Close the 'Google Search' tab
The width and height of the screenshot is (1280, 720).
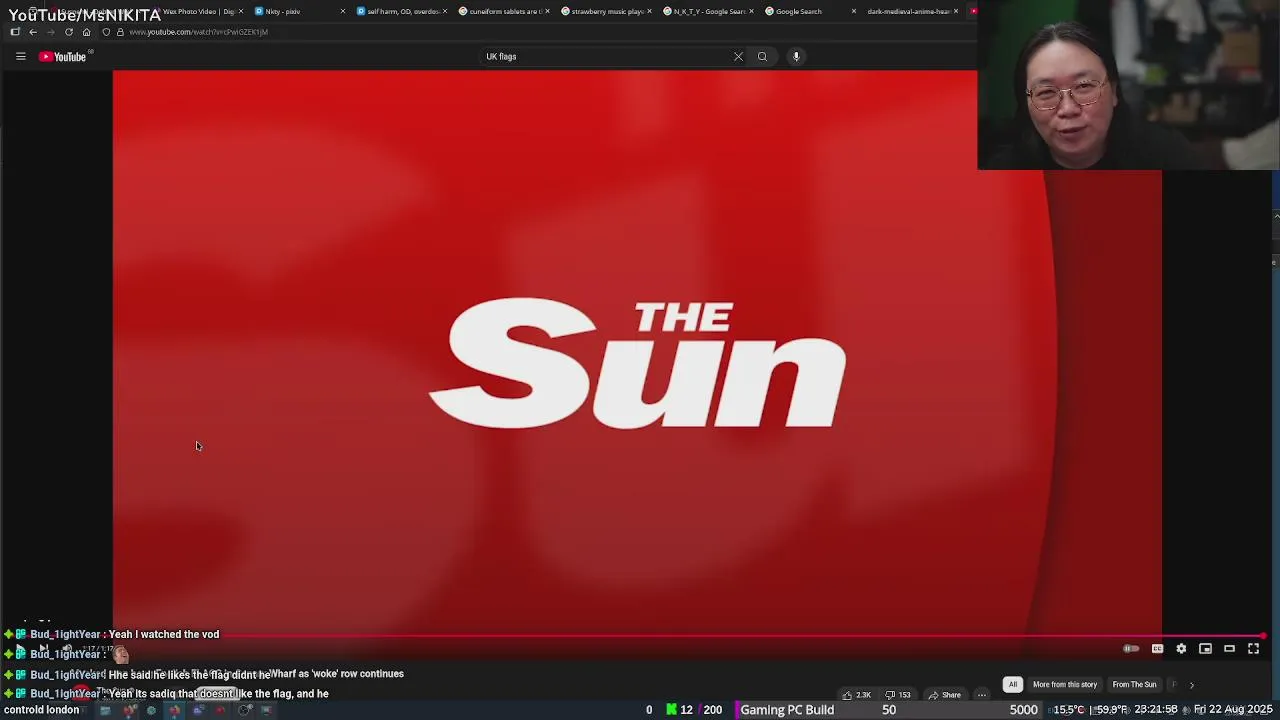tap(853, 11)
